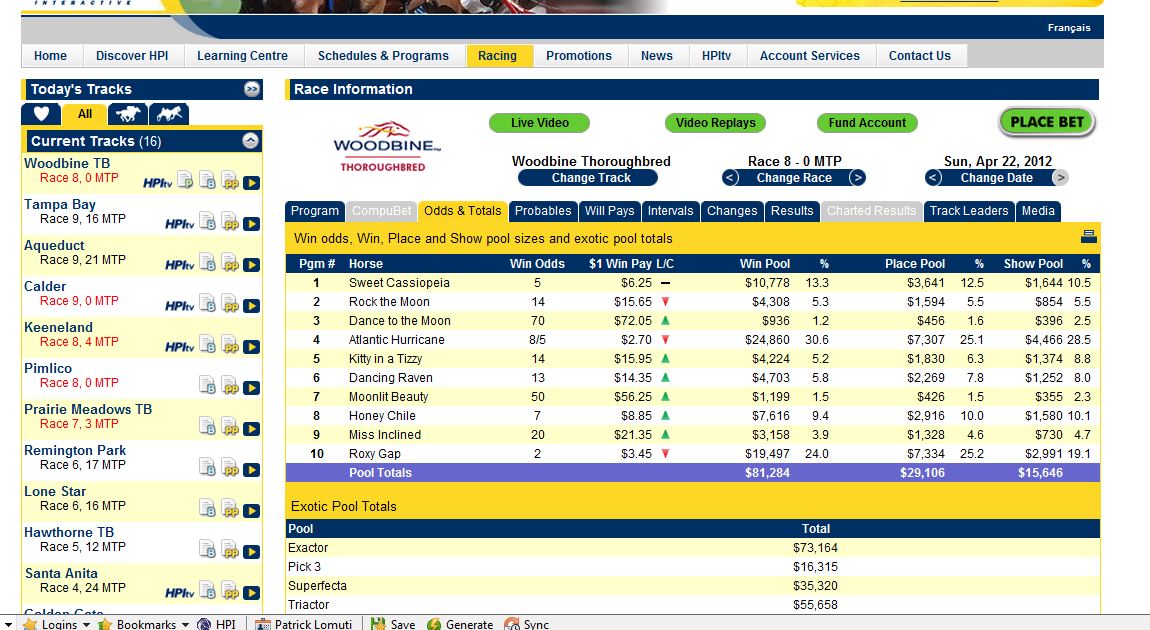
Task: Play live video for Woodbine TB
Action: (x=252, y=183)
